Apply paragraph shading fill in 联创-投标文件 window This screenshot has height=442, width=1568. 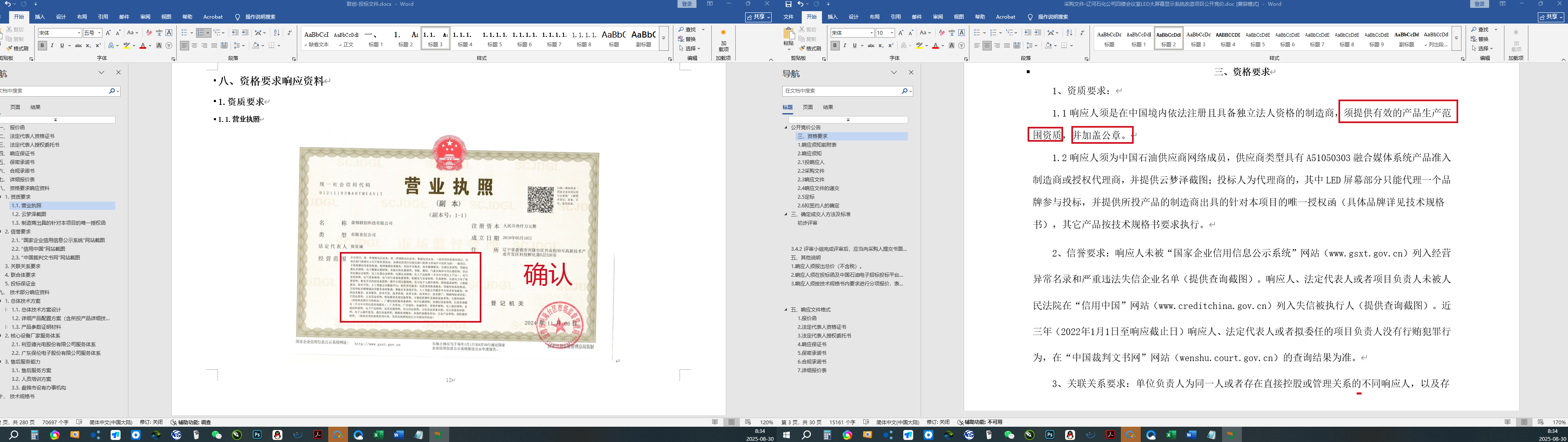tap(256, 46)
